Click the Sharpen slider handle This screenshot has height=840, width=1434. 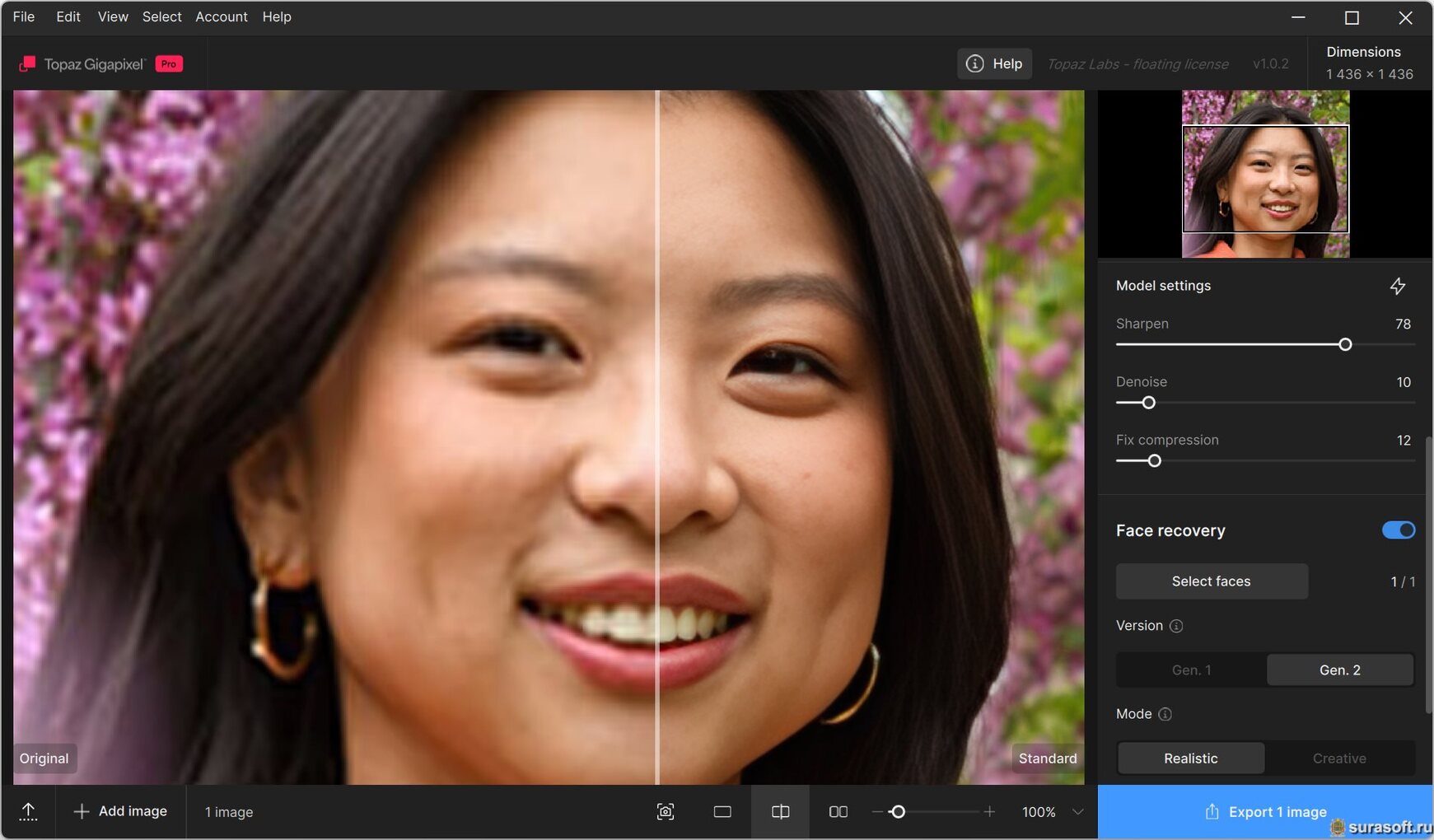coord(1345,344)
